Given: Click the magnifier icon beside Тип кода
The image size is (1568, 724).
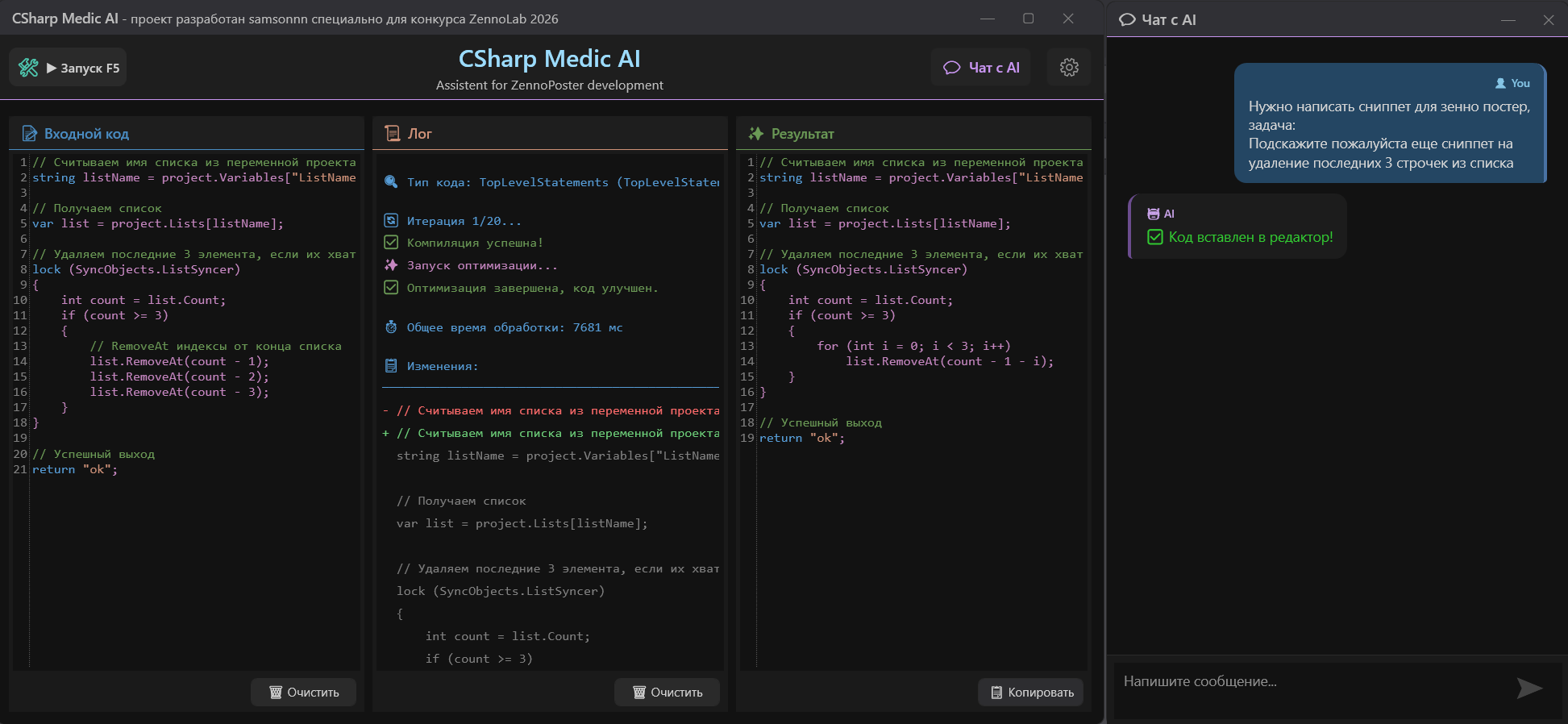Looking at the screenshot, I should pos(391,182).
